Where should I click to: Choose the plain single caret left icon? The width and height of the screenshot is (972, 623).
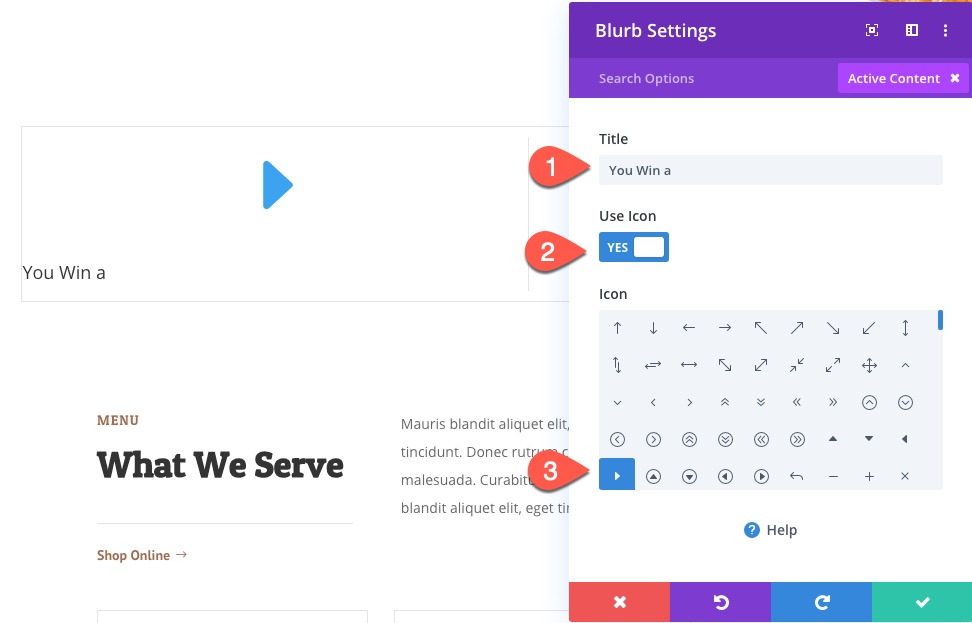[x=653, y=402]
